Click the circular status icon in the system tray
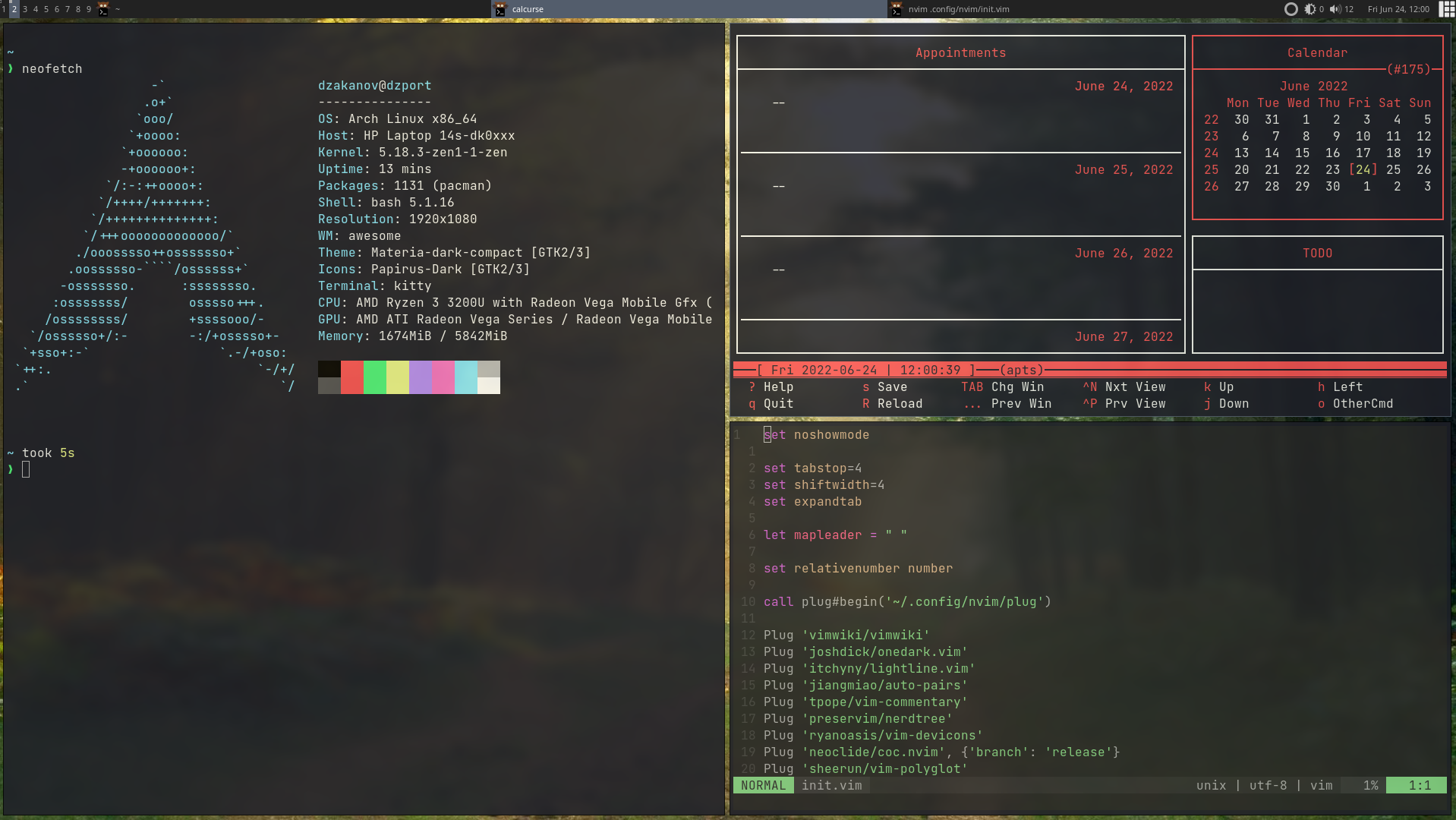This screenshot has width=1456, height=820. click(1291, 9)
